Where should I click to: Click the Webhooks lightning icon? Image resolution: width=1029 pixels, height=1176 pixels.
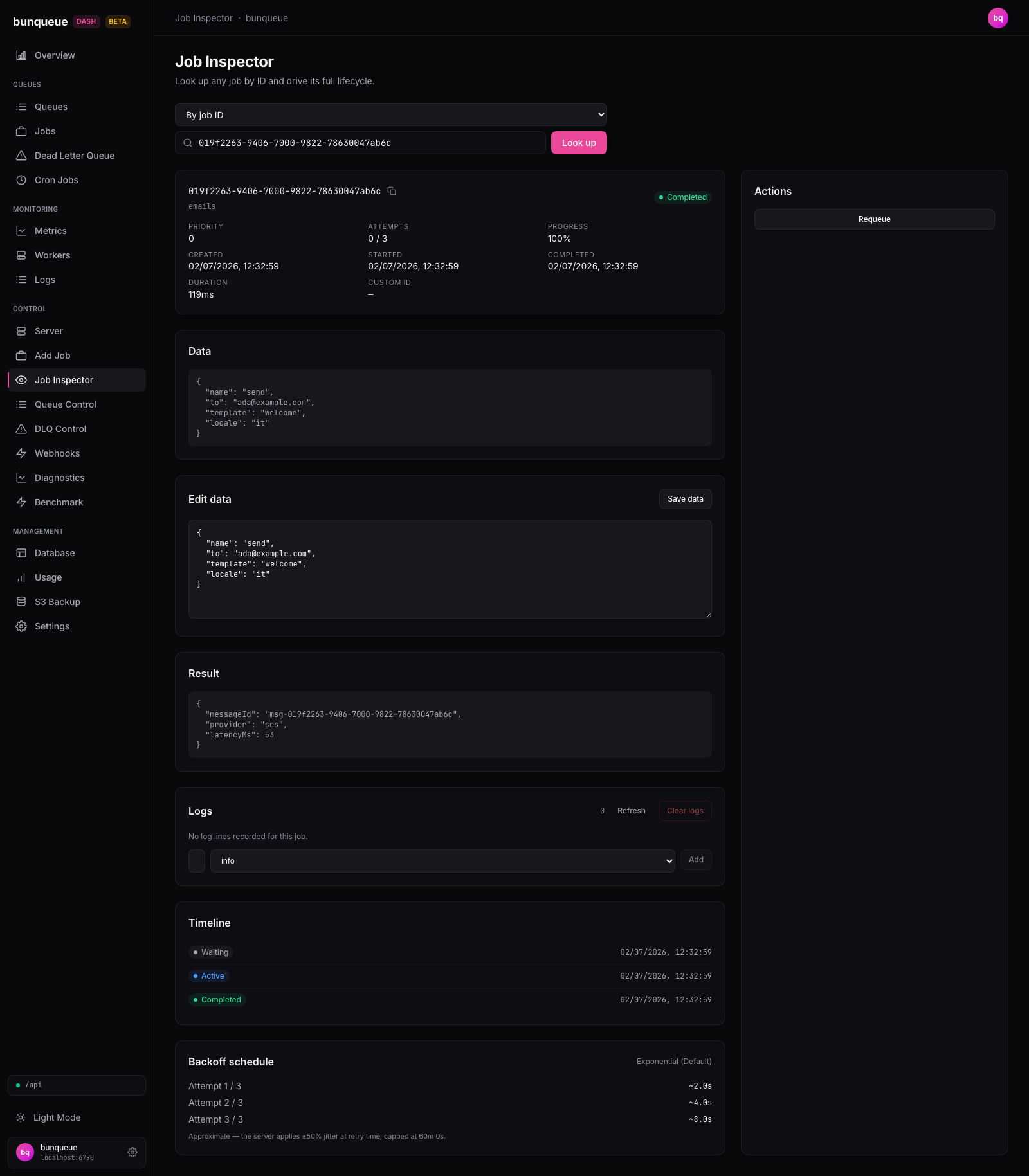click(x=21, y=453)
